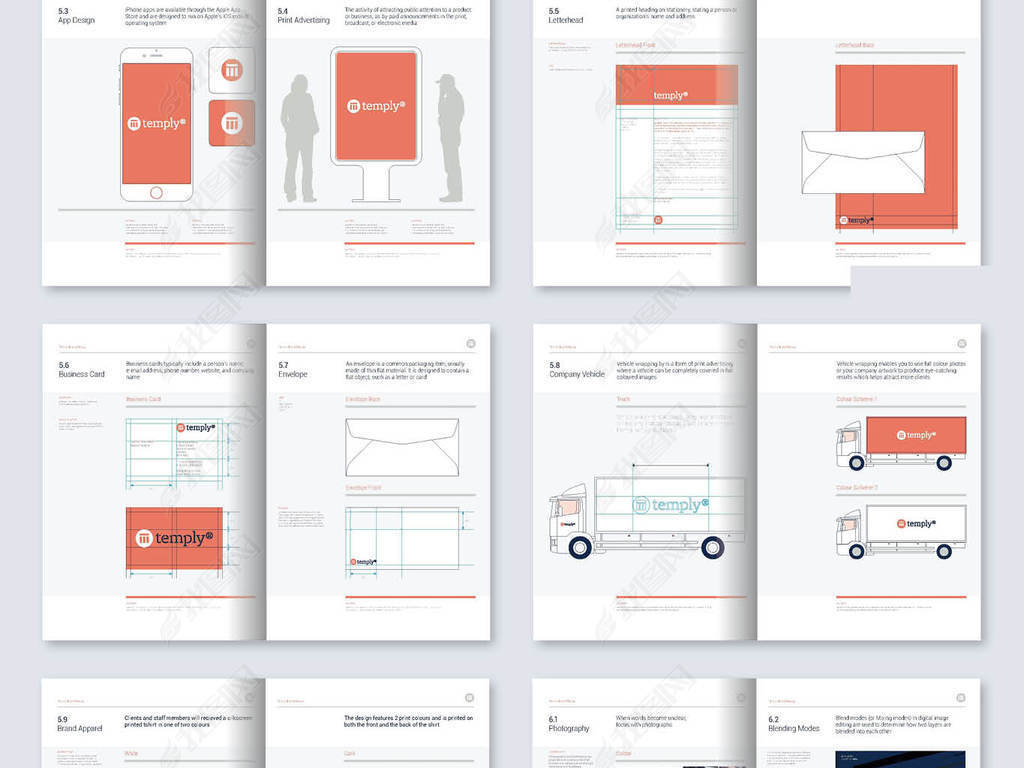The image size is (1024, 768).
Task: Select the white Colour Scheme 2 truck
Action: (901, 531)
